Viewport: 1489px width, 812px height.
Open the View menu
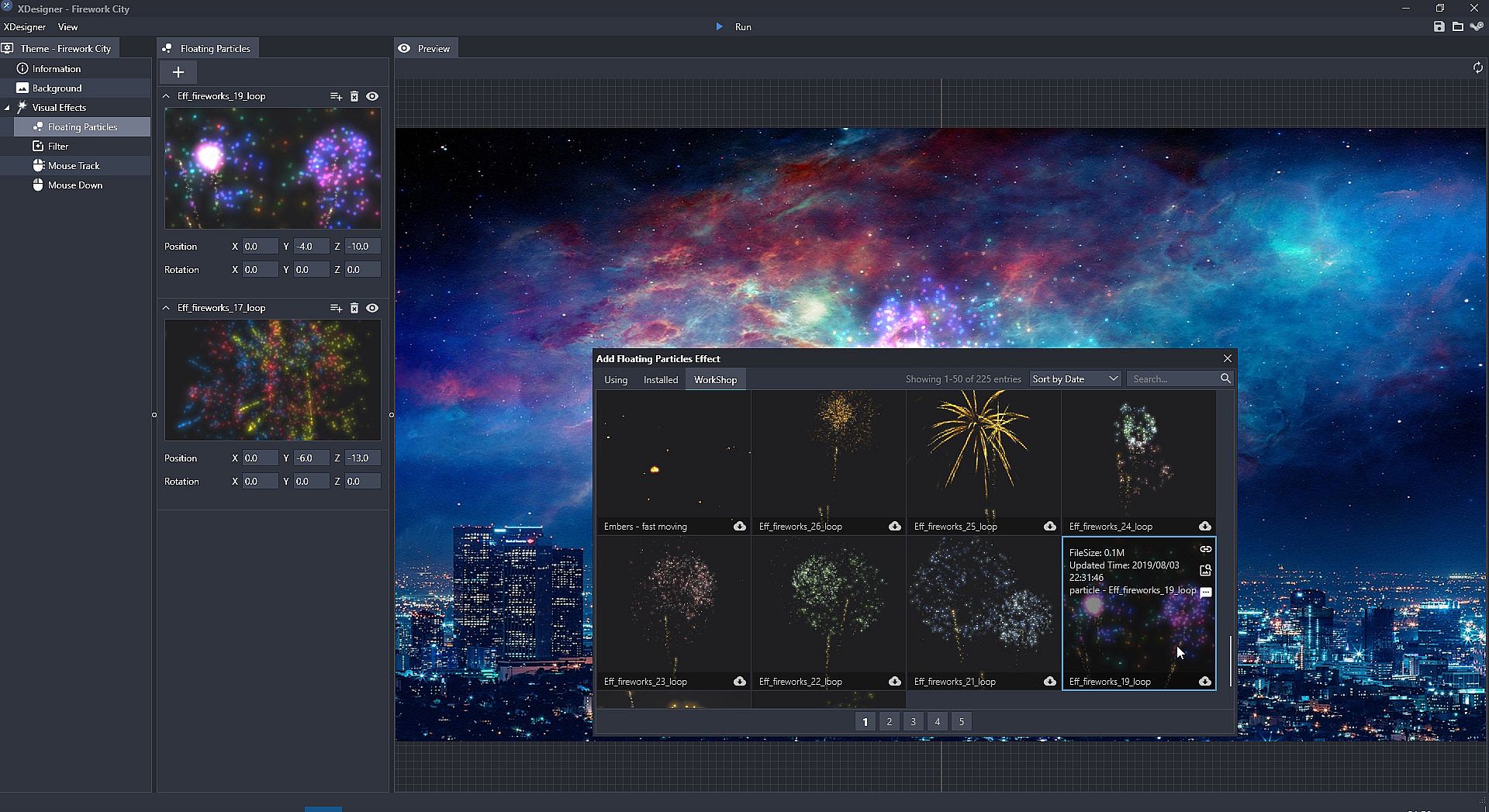pos(67,27)
